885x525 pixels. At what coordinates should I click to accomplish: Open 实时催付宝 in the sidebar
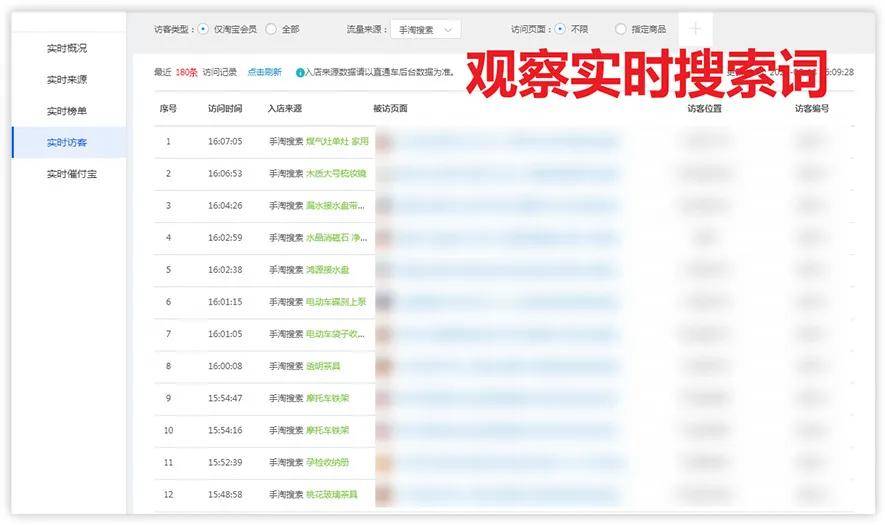tap(72, 174)
